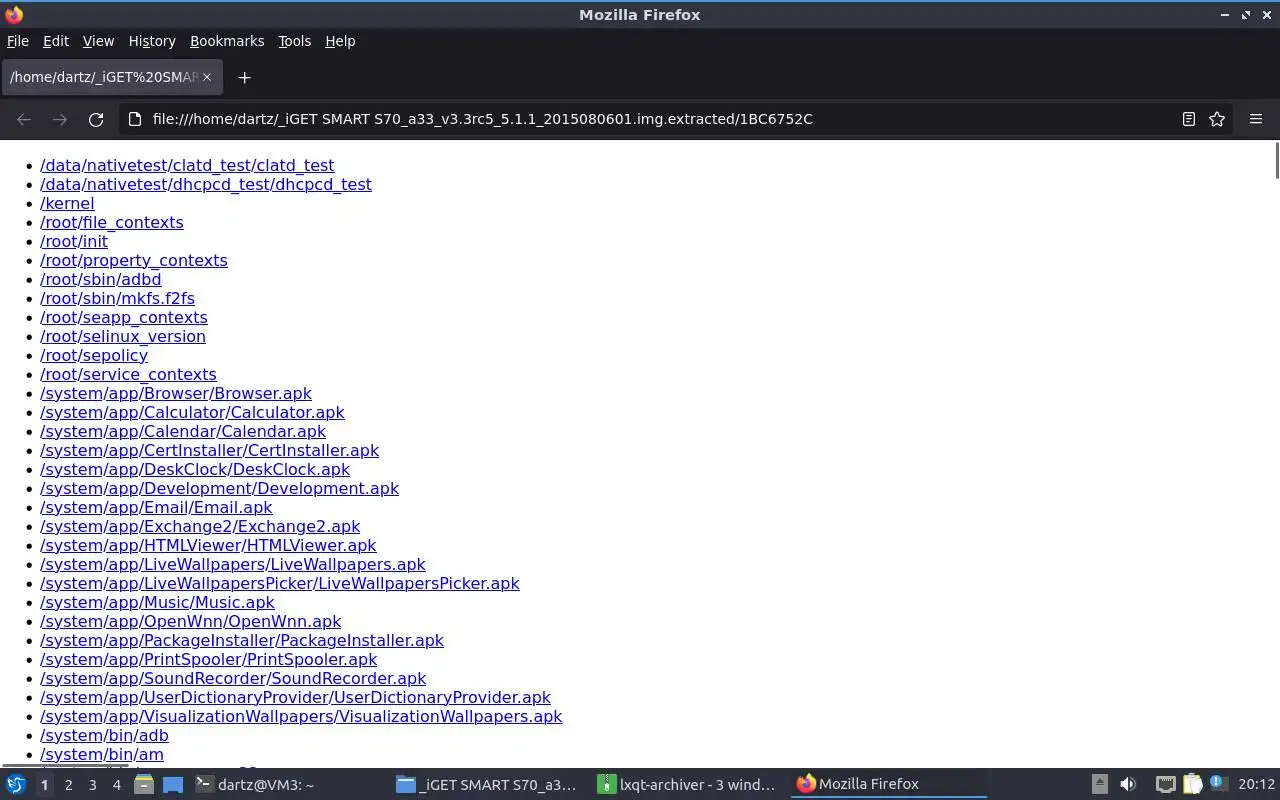This screenshot has height=800, width=1280.
Task: Open the Firefox hamburger application menu
Action: pos(1256,119)
